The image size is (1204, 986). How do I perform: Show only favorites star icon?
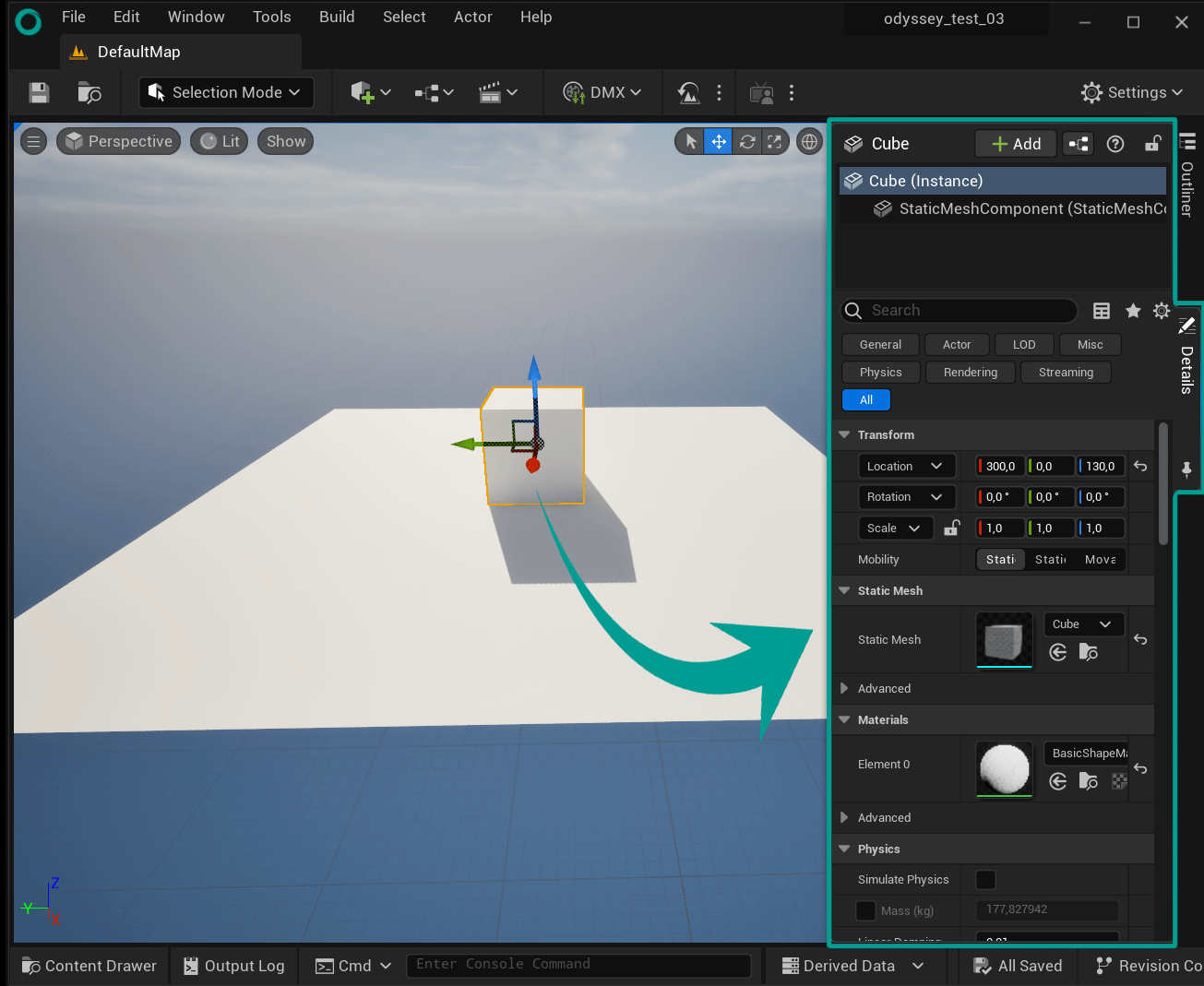pyautogui.click(x=1133, y=311)
